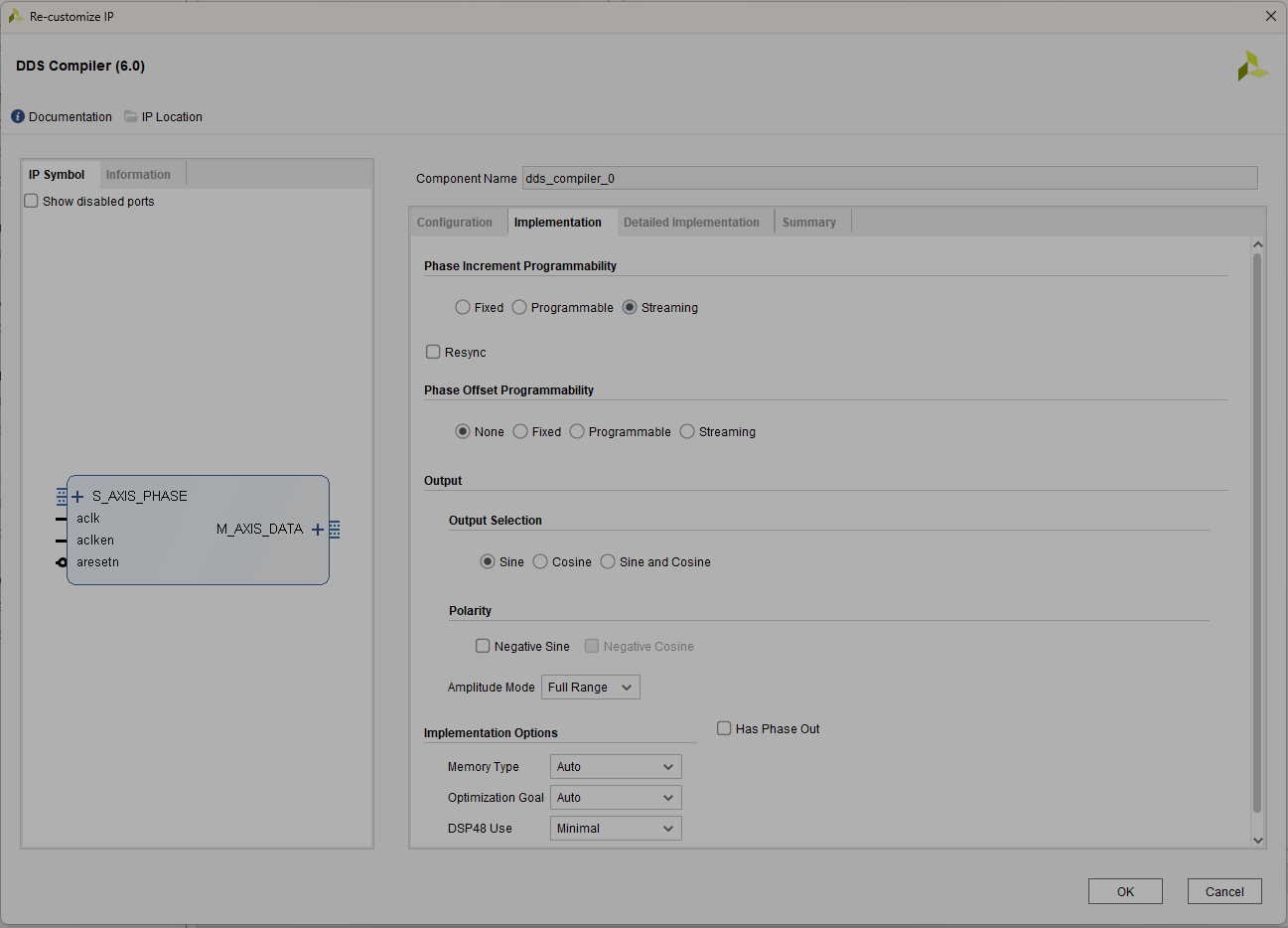Viewport: 1288px width, 928px height.
Task: Open the IP Symbol tab
Action: (57, 175)
